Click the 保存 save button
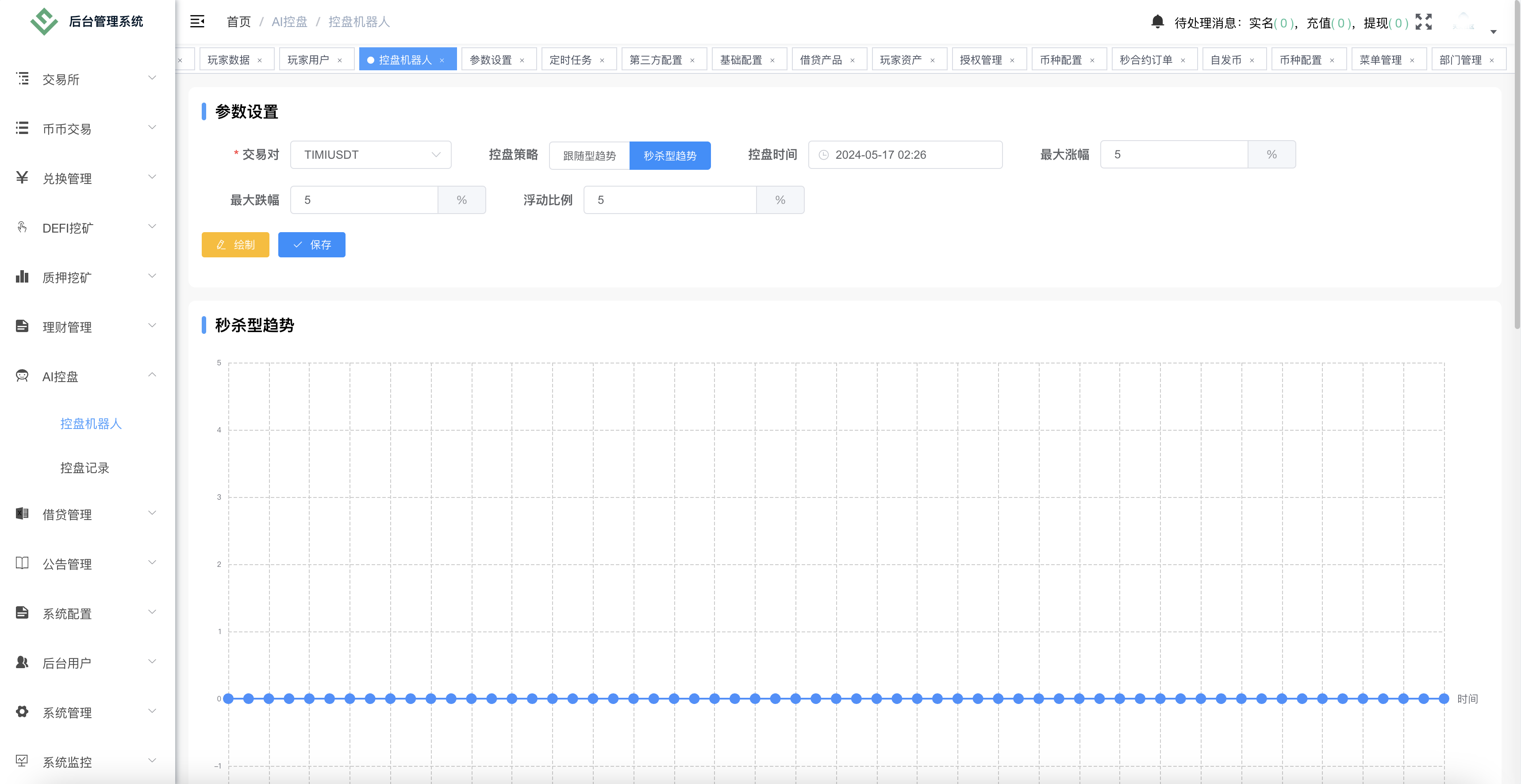1521x784 pixels. [x=312, y=245]
